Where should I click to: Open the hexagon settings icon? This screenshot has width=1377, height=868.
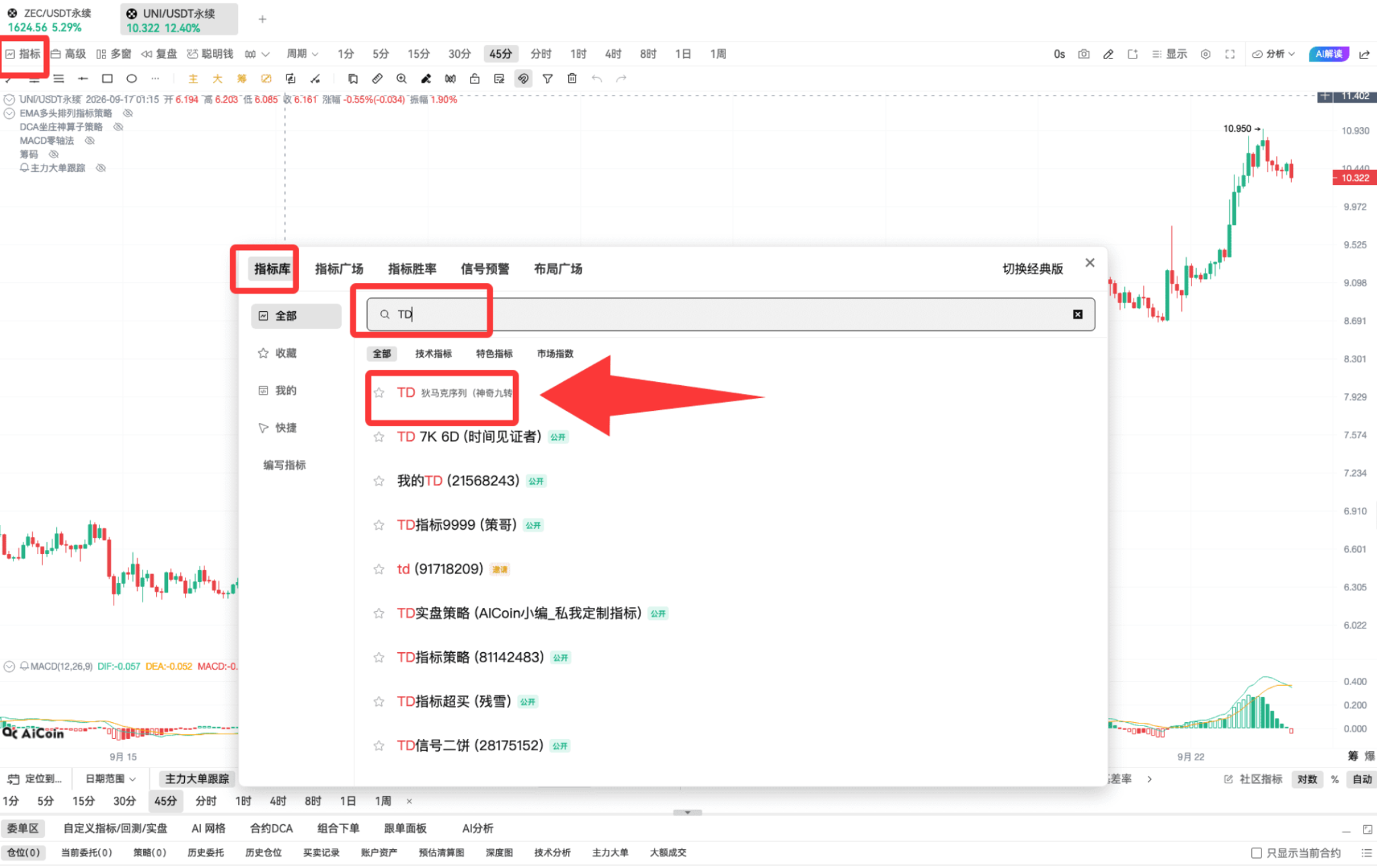tap(1206, 54)
